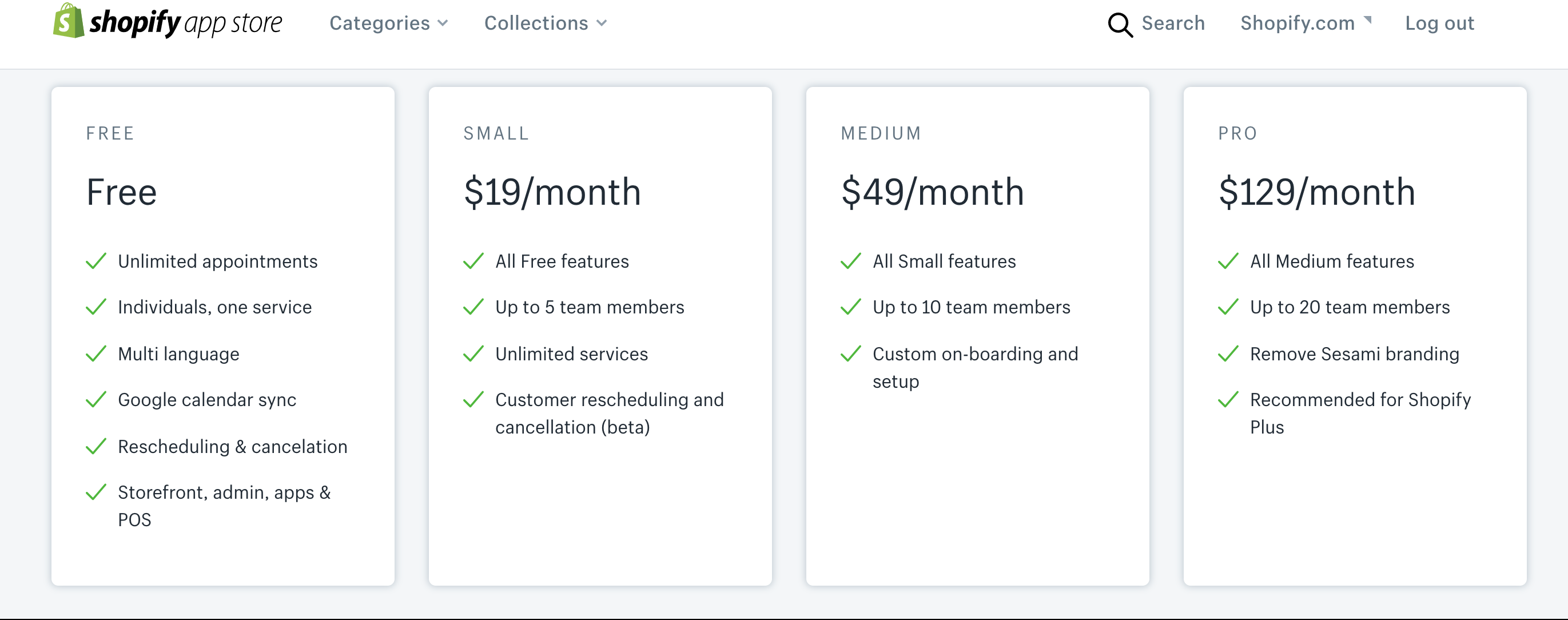Open the Shopify.com link
The image size is (1568, 620).
pos(1297,23)
